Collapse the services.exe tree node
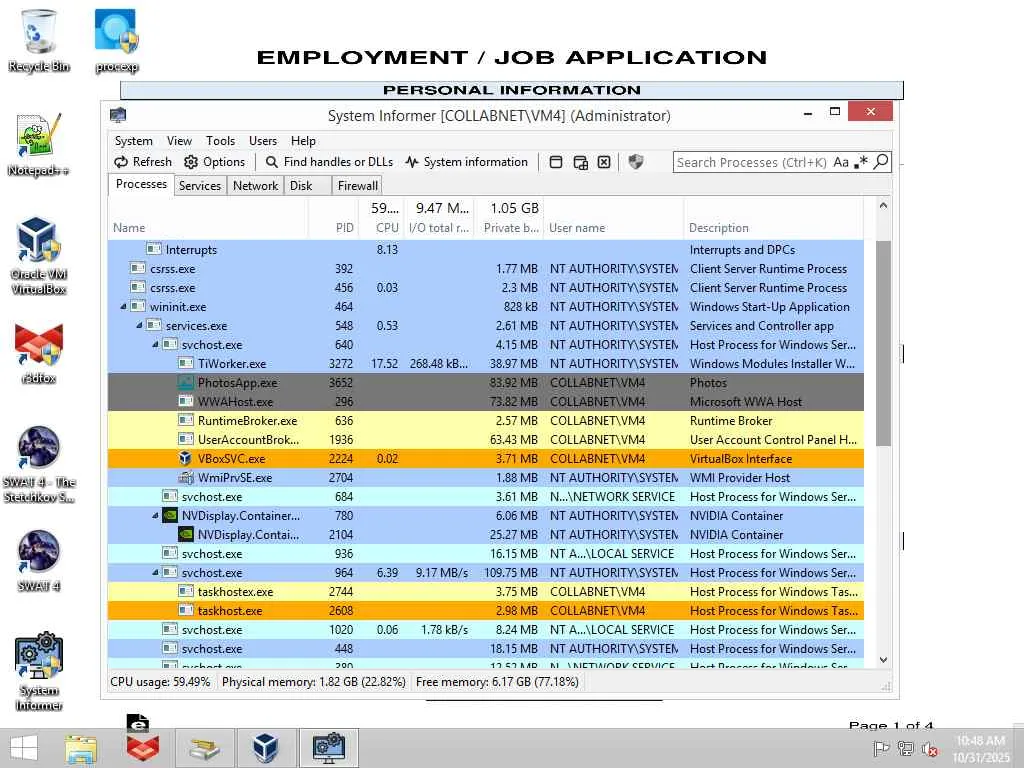 coord(139,325)
